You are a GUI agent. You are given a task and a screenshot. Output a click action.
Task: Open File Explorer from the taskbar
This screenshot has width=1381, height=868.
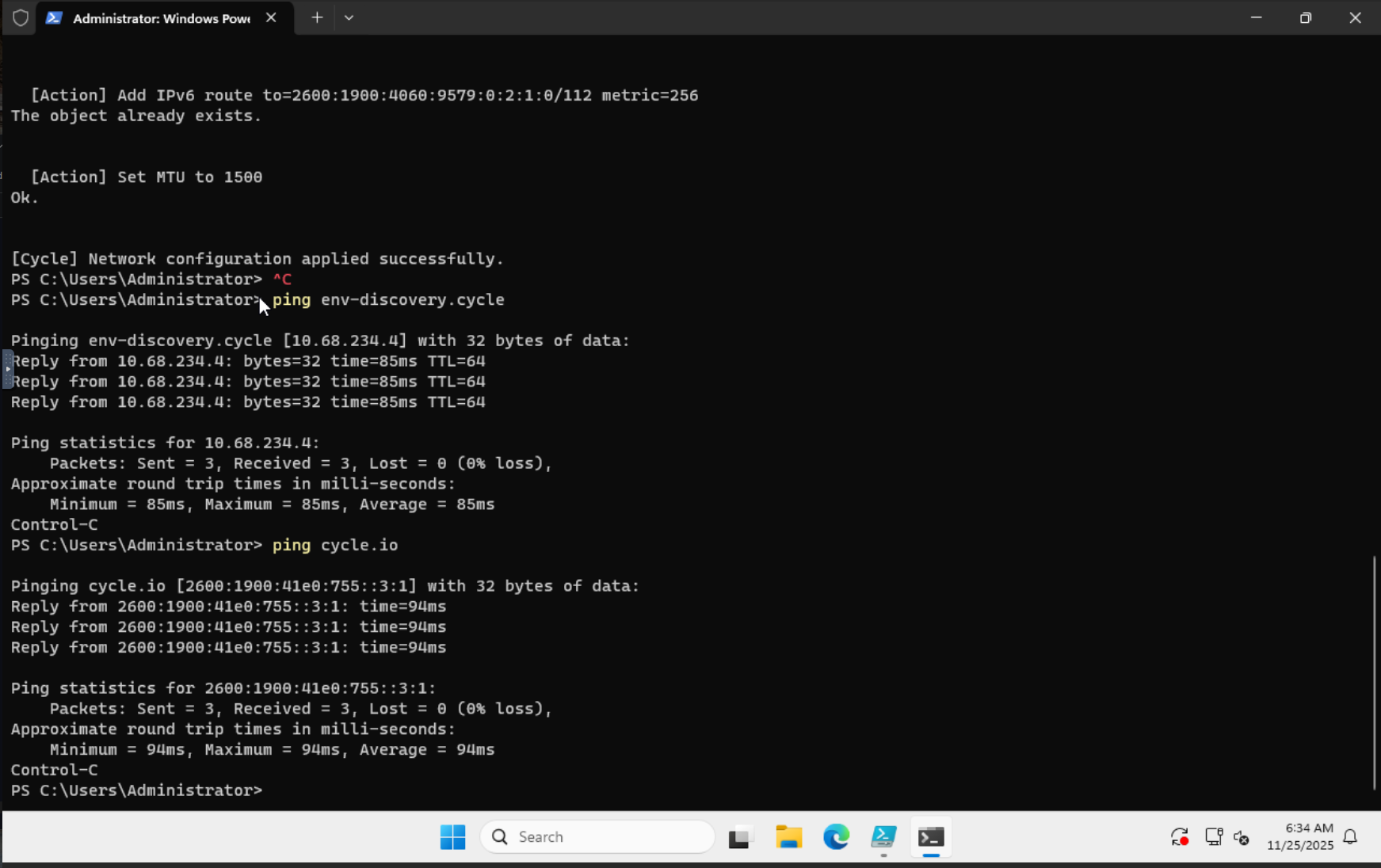click(788, 836)
